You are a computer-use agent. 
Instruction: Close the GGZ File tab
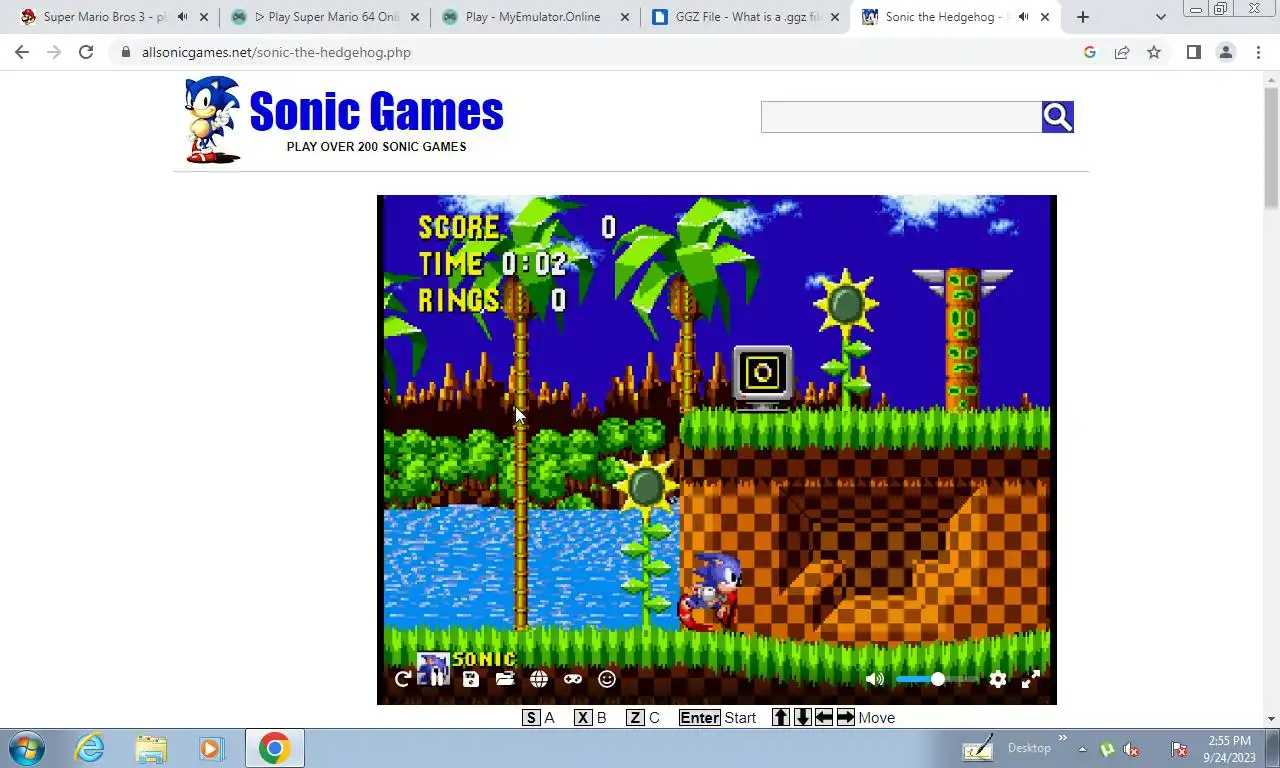(x=835, y=17)
